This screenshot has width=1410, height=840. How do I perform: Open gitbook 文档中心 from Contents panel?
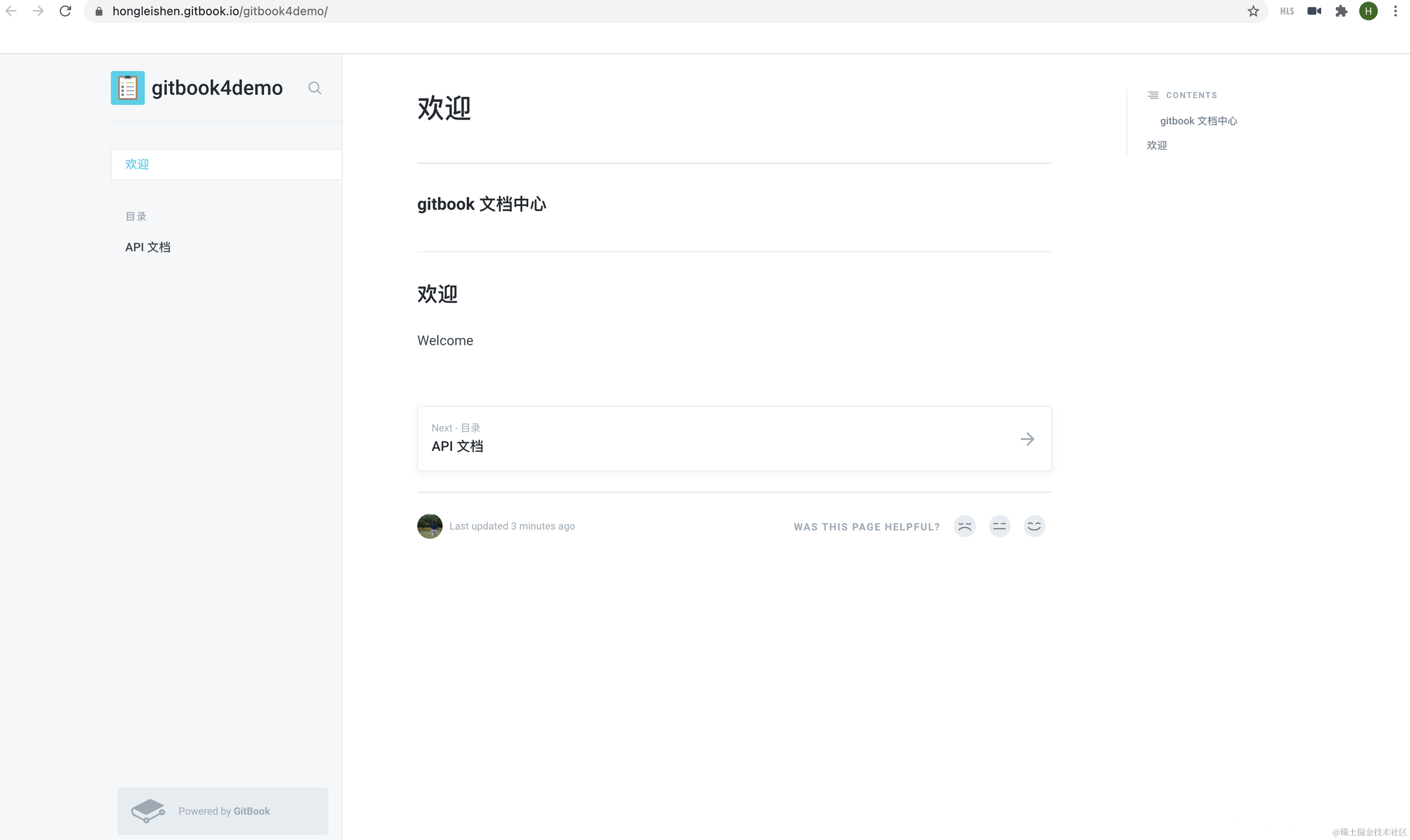(x=1198, y=121)
